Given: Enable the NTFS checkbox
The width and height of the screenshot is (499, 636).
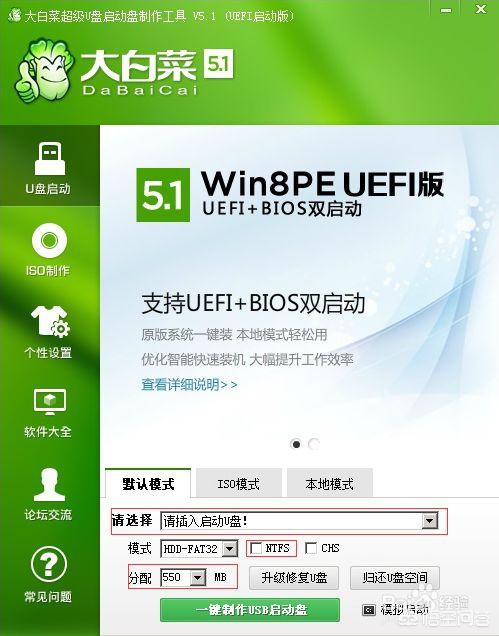Looking at the screenshot, I should click(256, 548).
